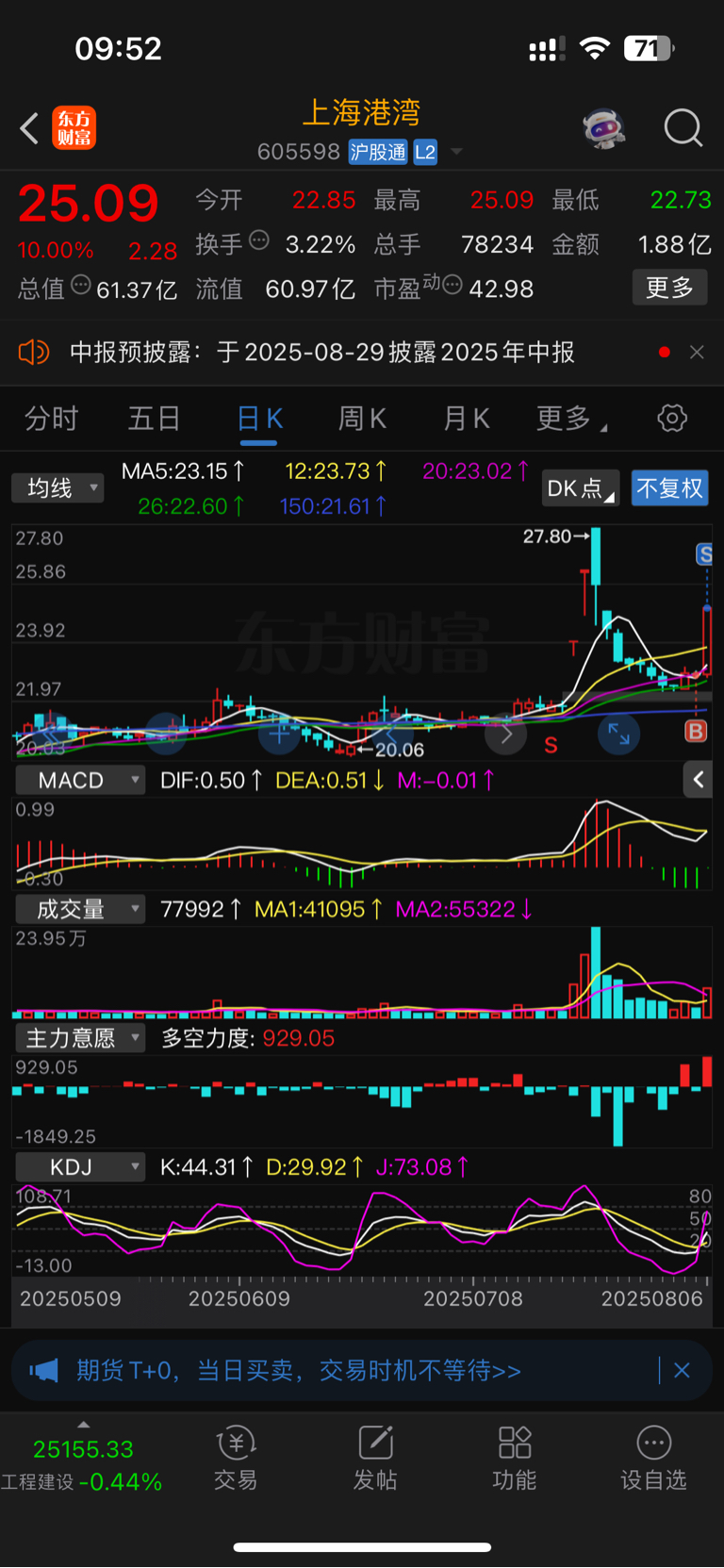Tap the orange 东方财富 logo icon

[74, 128]
